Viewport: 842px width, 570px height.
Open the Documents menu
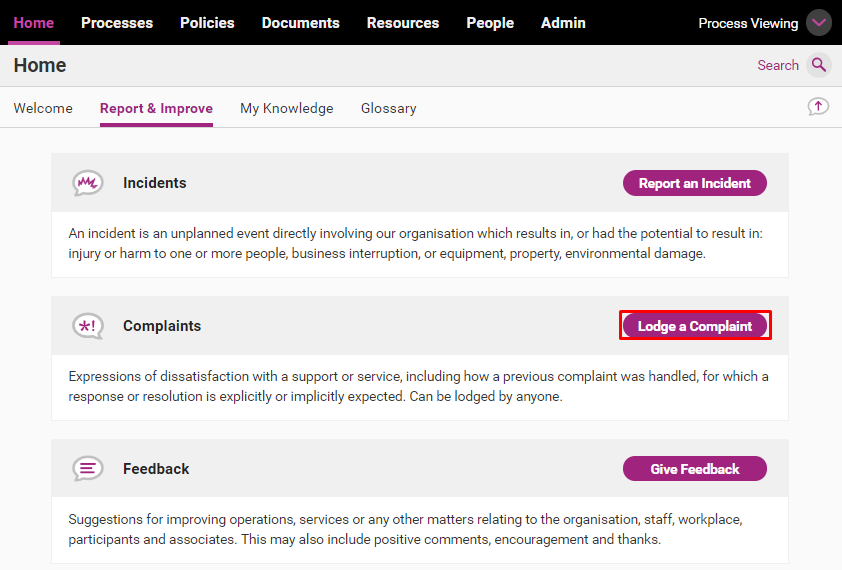[300, 22]
